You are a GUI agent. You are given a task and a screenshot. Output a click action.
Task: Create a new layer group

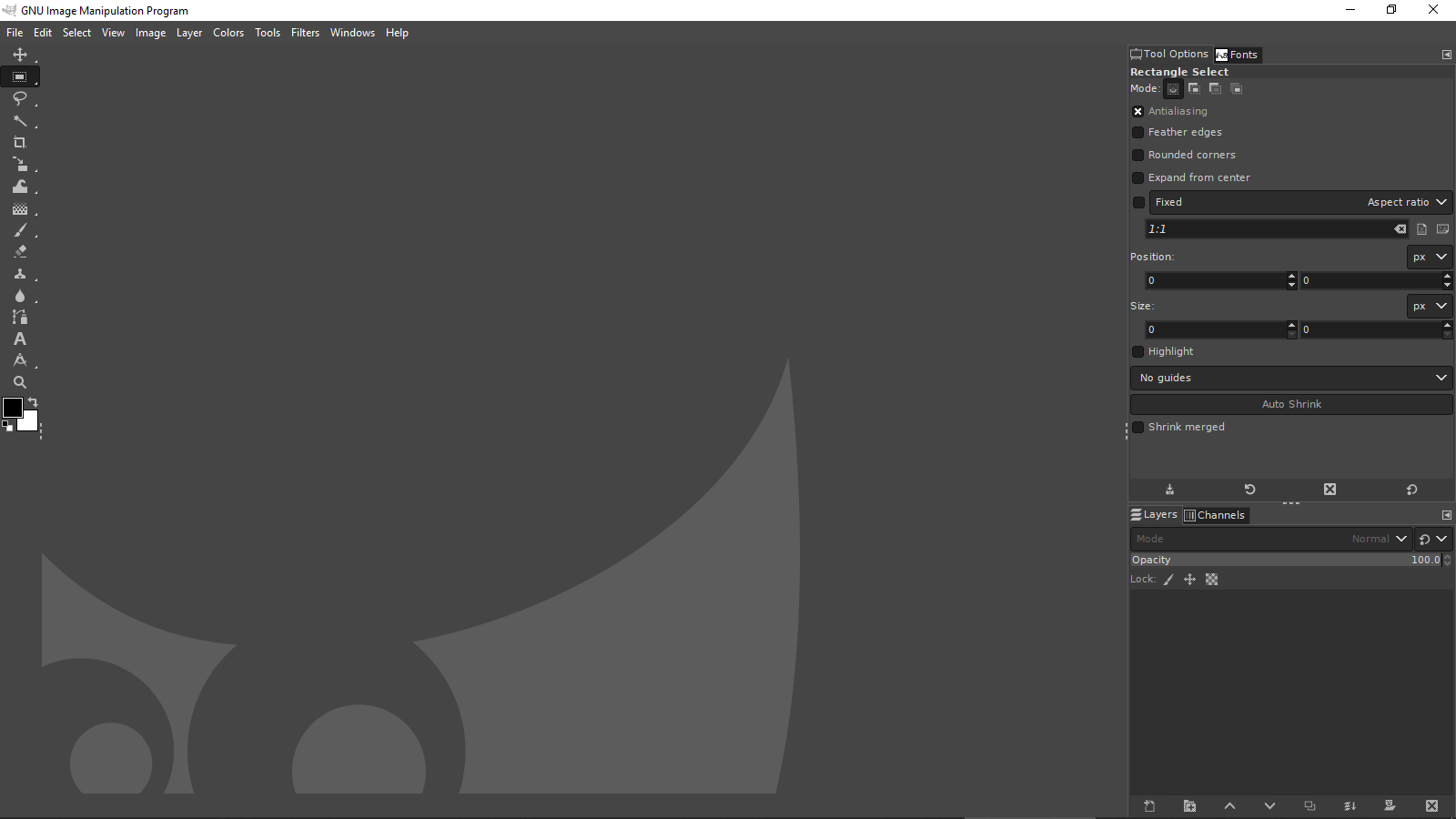tap(1189, 806)
